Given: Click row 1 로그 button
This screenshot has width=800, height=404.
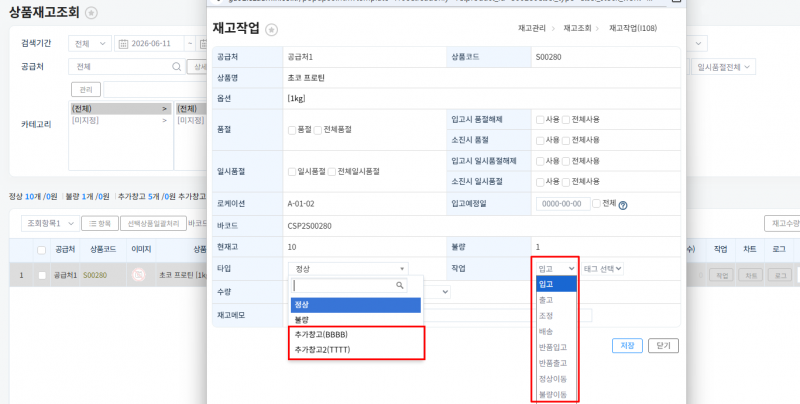Looking at the screenshot, I should pyautogui.click(x=779, y=275).
